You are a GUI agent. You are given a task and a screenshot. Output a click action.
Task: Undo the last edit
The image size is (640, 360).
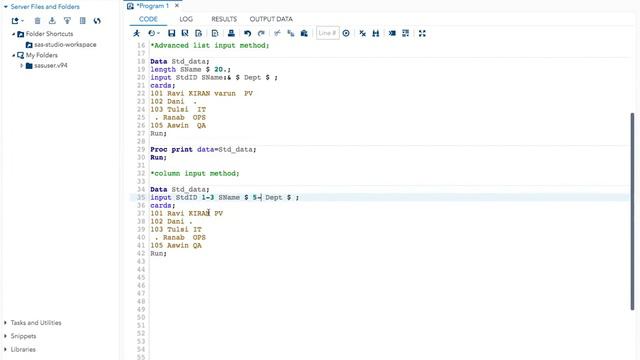247,33
